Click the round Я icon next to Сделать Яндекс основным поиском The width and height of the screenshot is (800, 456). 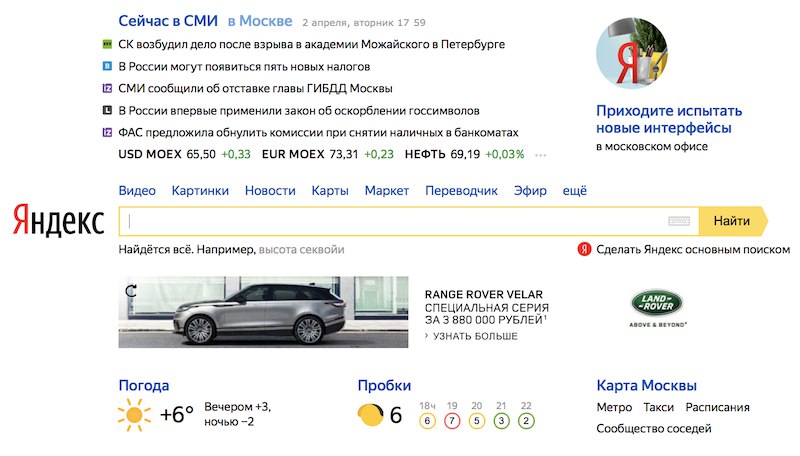coord(584,249)
